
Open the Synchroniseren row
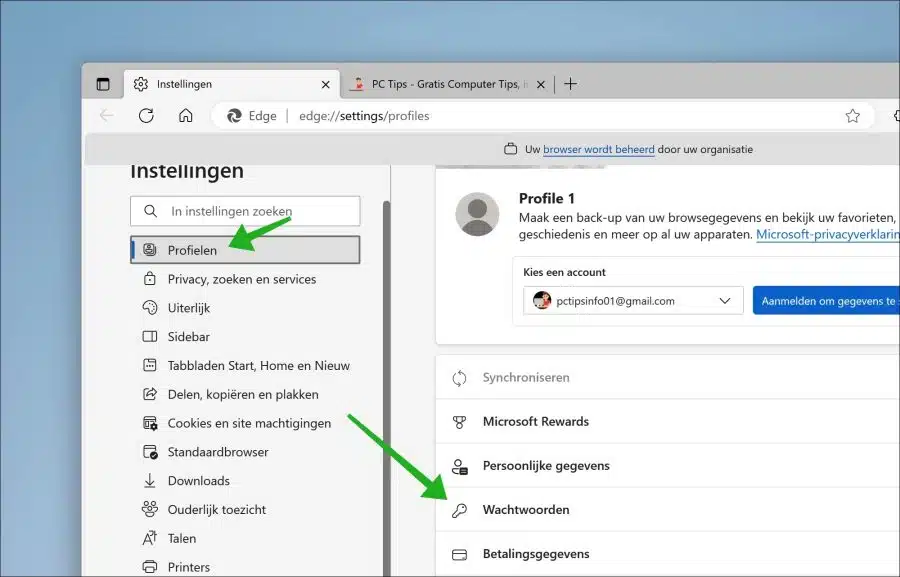[668, 377]
